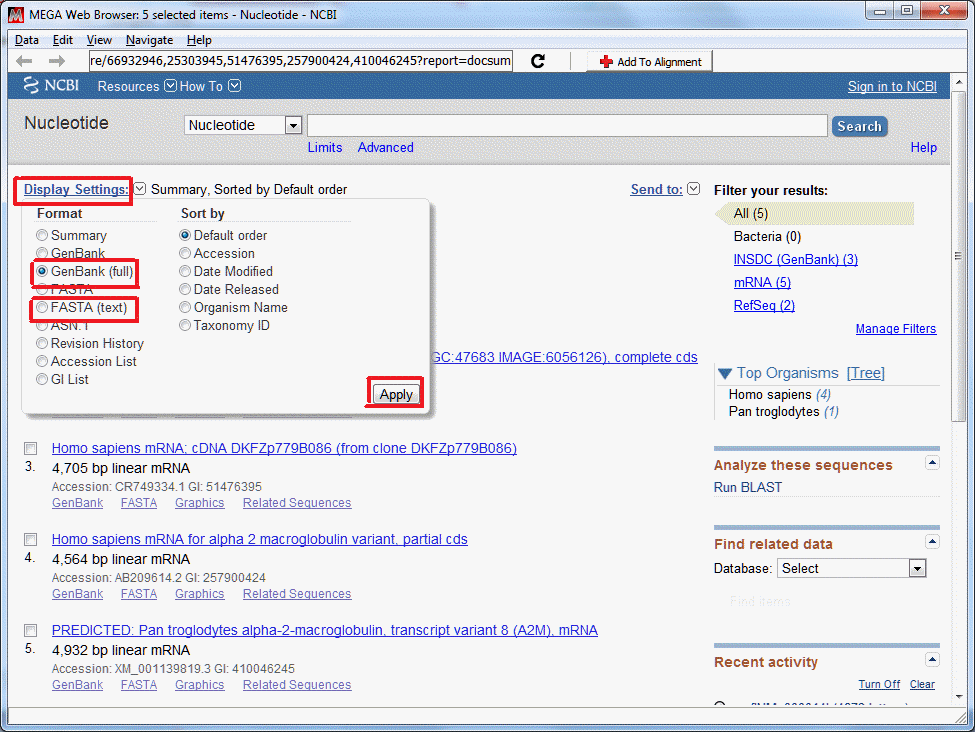
Task: Open alpha 2 macroglobulin variant result link
Action: pyautogui.click(x=260, y=539)
